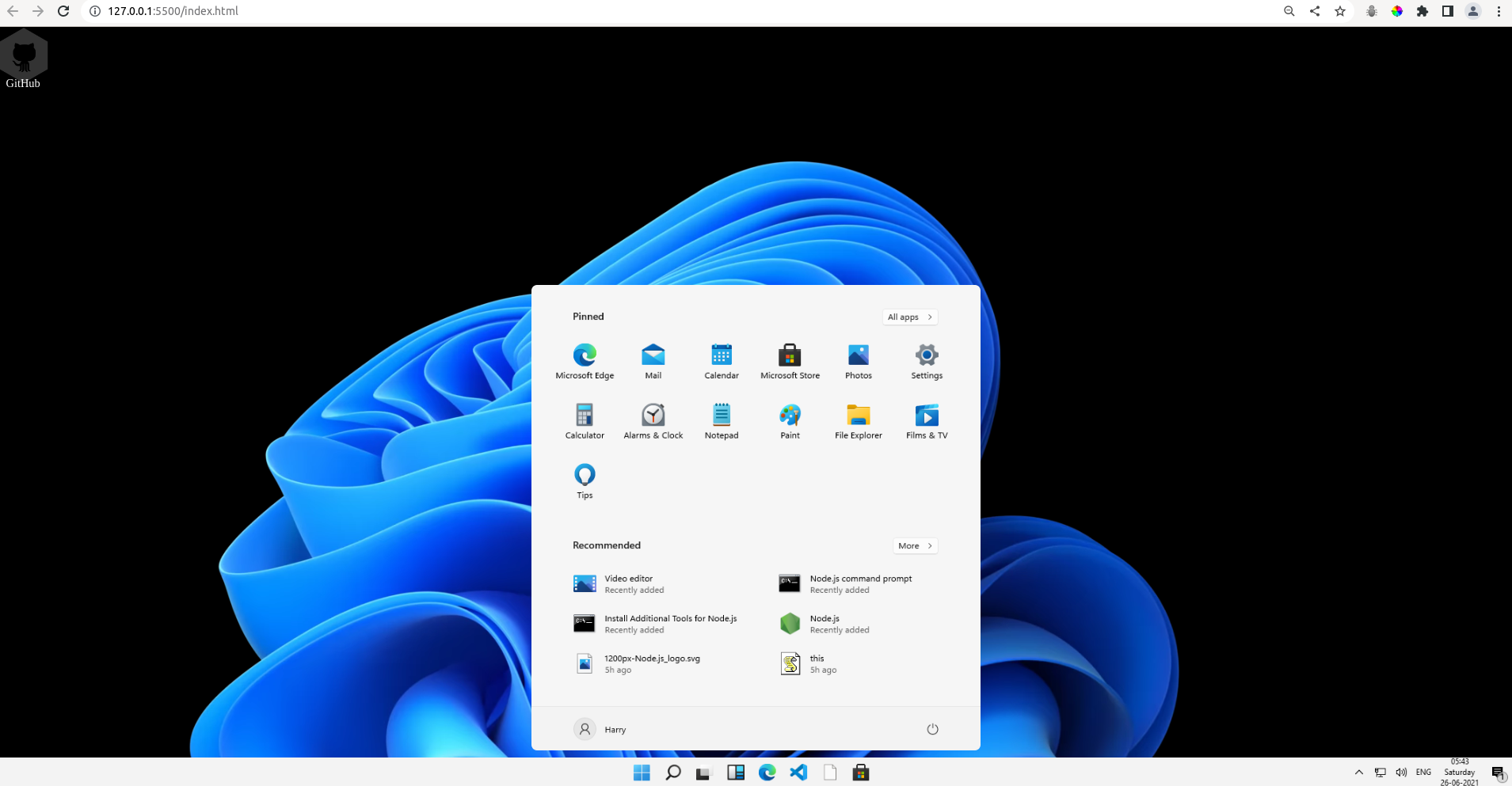Open the All apps list

click(x=908, y=317)
